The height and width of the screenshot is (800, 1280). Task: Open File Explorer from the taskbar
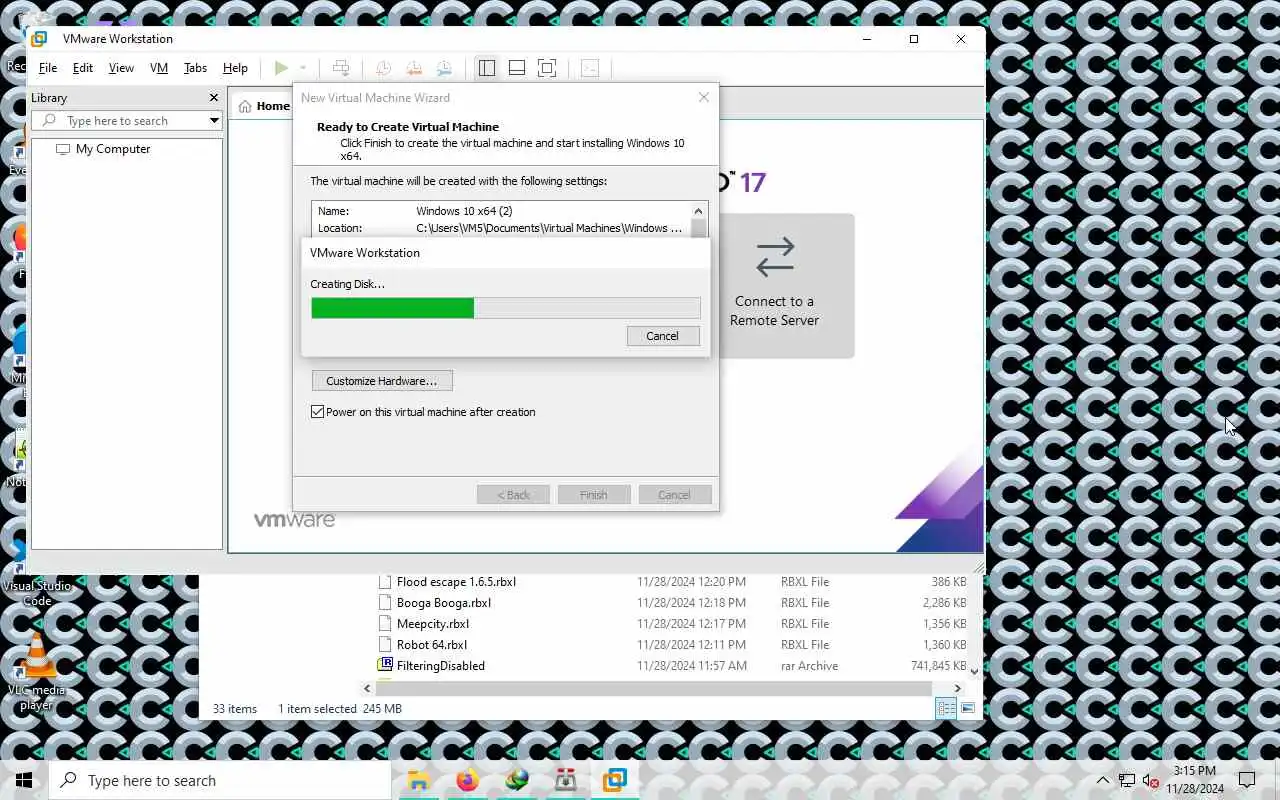coord(418,780)
